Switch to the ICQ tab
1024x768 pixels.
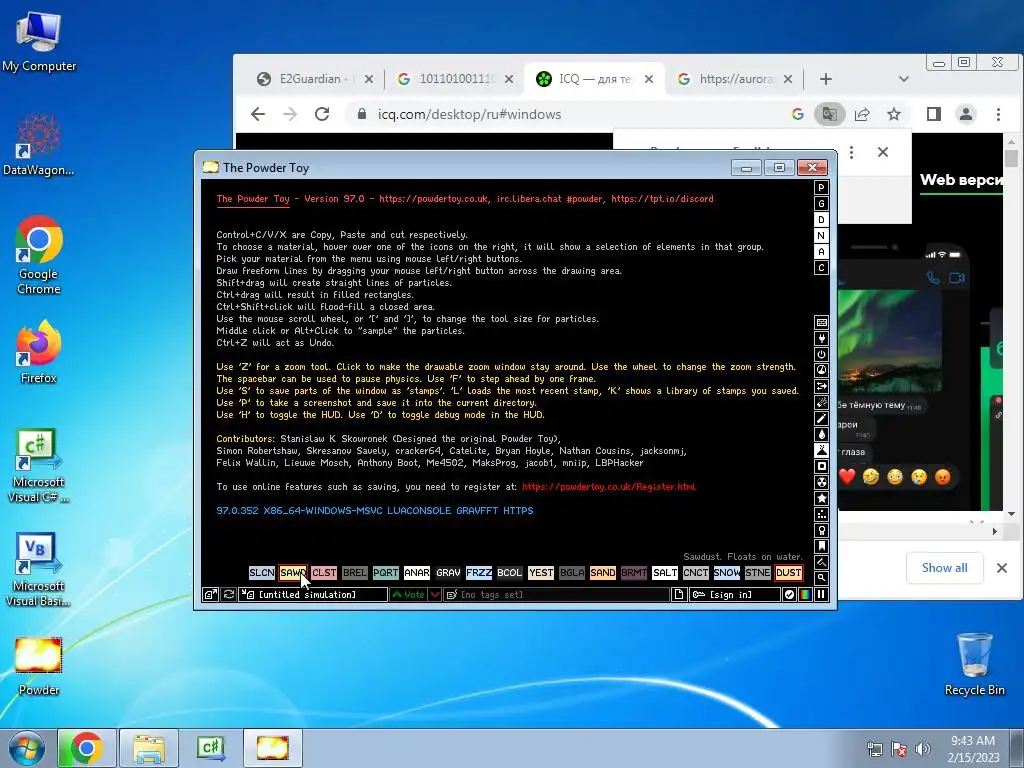pos(594,79)
